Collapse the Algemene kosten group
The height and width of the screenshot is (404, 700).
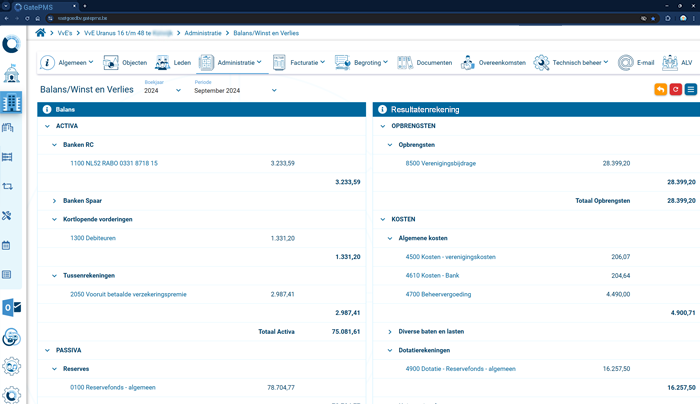pyautogui.click(x=390, y=238)
